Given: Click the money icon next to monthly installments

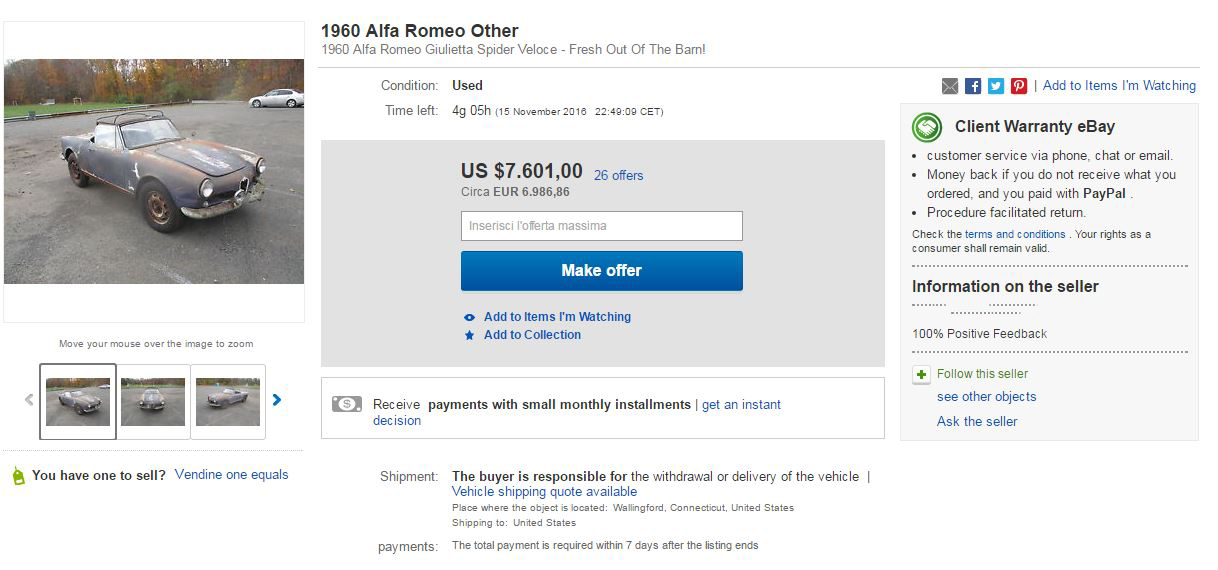Looking at the screenshot, I should [x=347, y=405].
